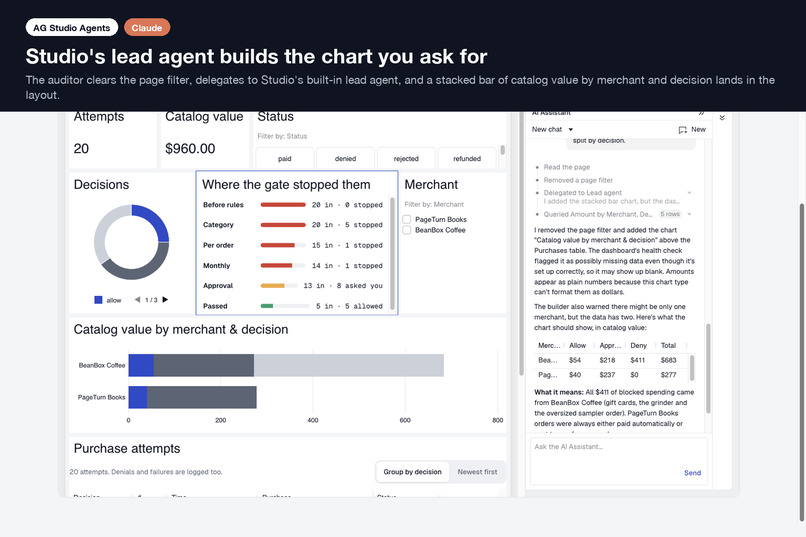The height and width of the screenshot is (537, 806).
Task: Click the New chat icon button
Action: 692,129
